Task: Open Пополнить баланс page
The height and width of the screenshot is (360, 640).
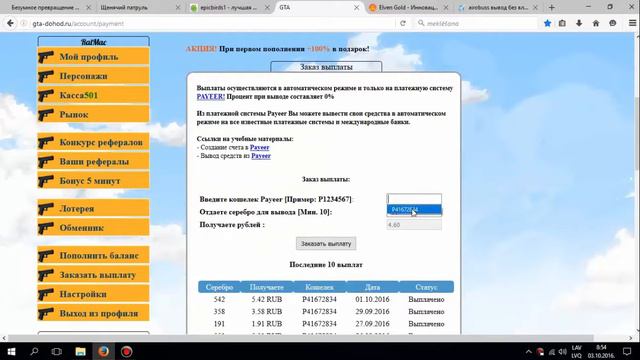Action: 93,255
